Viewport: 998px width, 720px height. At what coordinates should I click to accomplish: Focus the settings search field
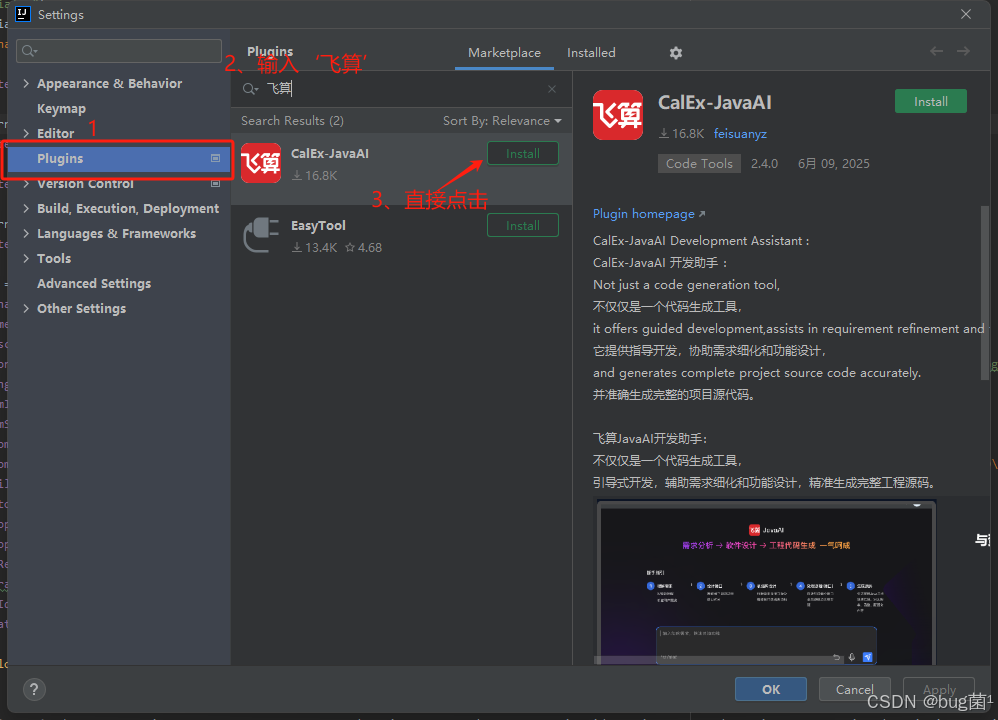pos(119,51)
